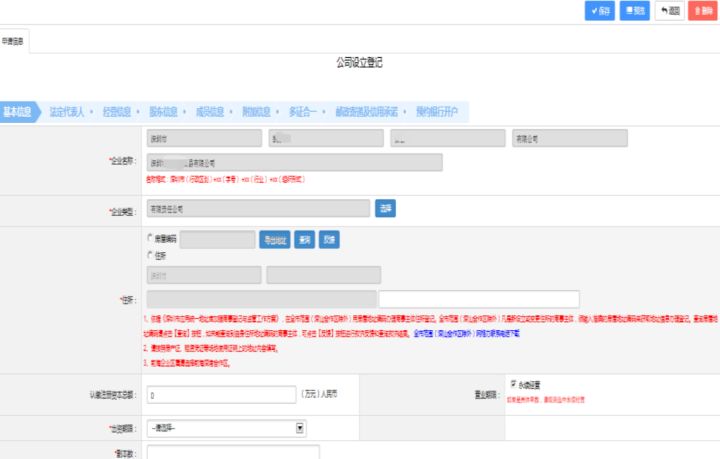The height and width of the screenshot is (459, 720).
Task: Click 选择 button beside enterprise type
Action: (386, 209)
